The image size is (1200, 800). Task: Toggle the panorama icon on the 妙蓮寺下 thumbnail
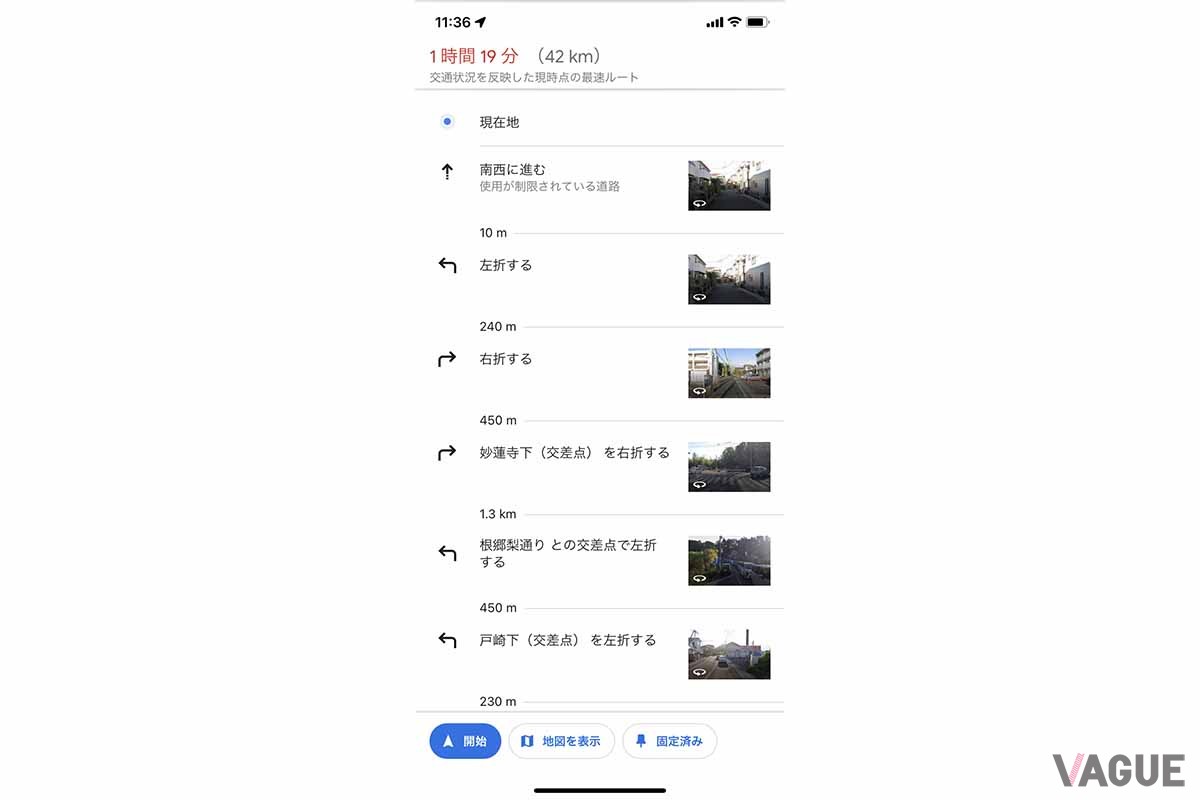tap(698, 484)
